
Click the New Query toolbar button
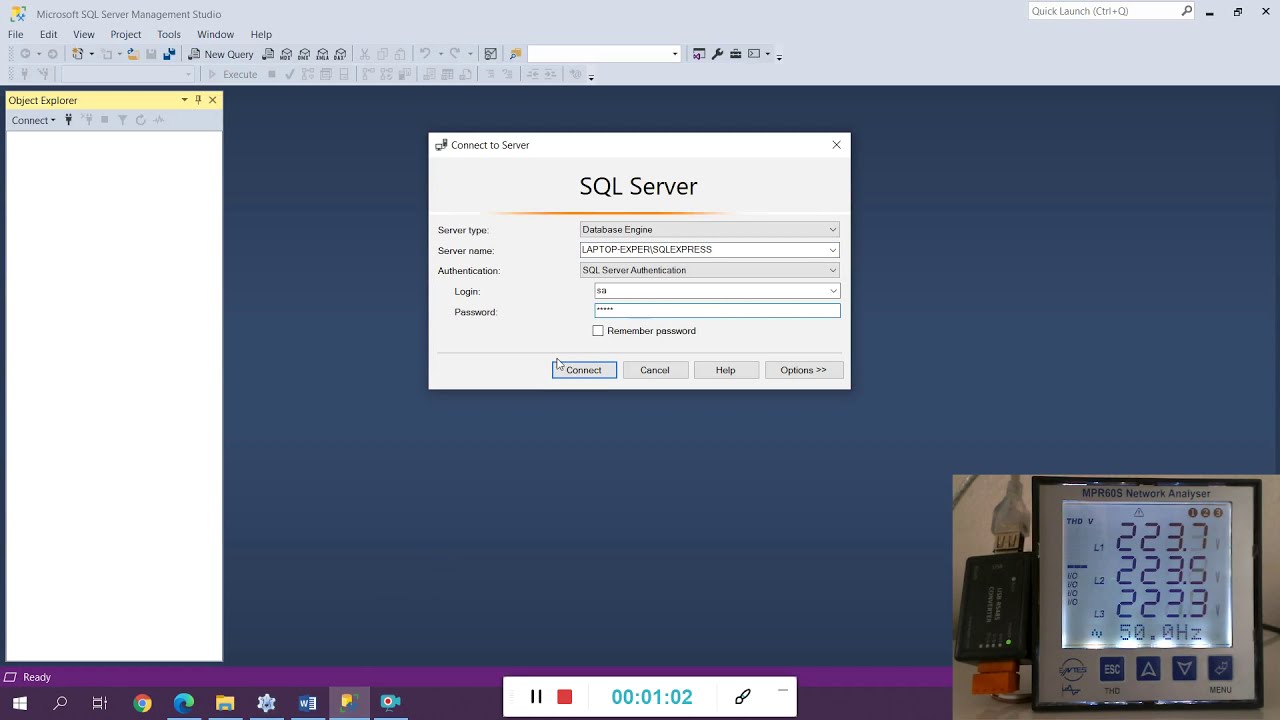(x=221, y=54)
